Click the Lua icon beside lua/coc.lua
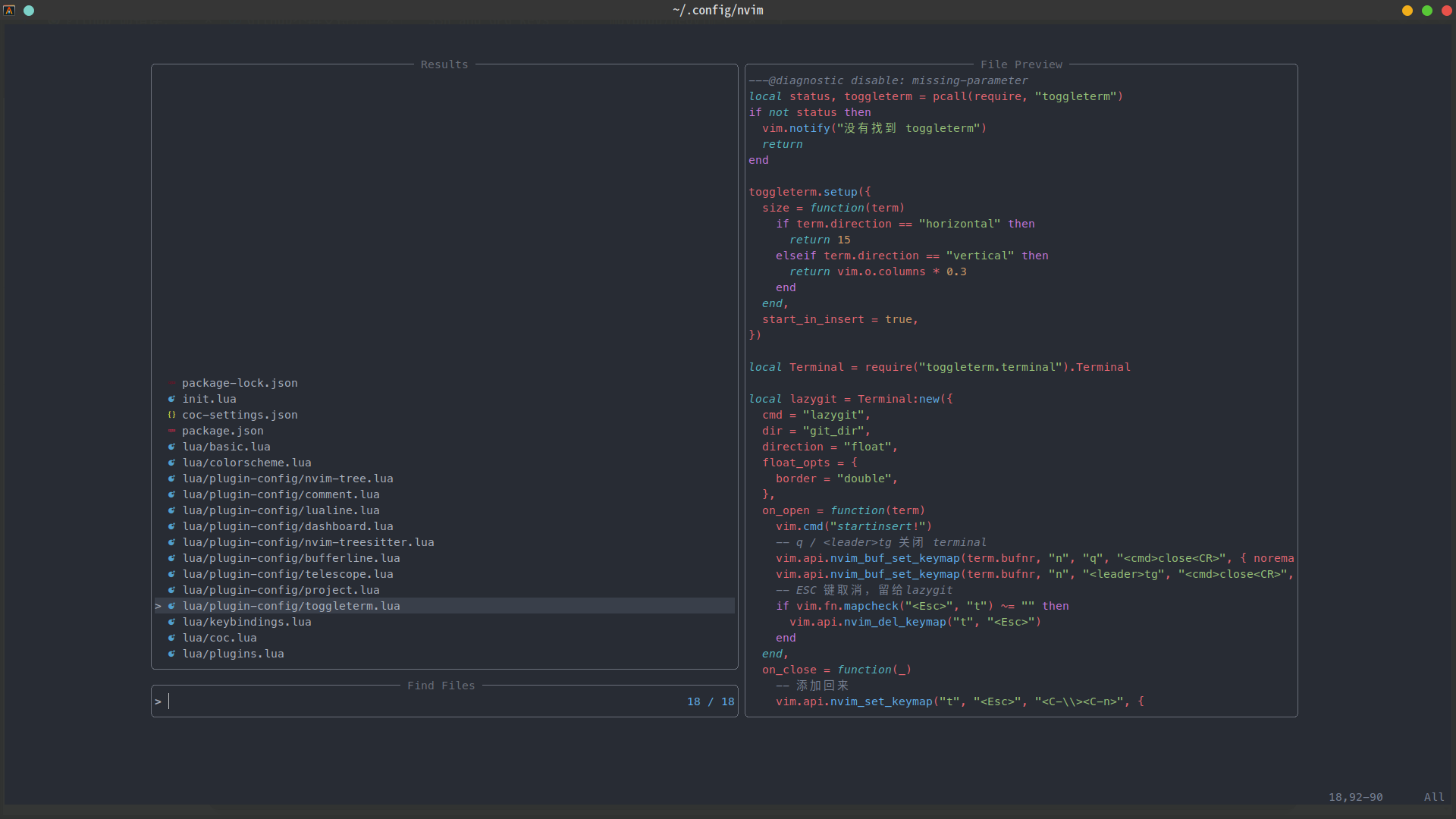 [171, 638]
